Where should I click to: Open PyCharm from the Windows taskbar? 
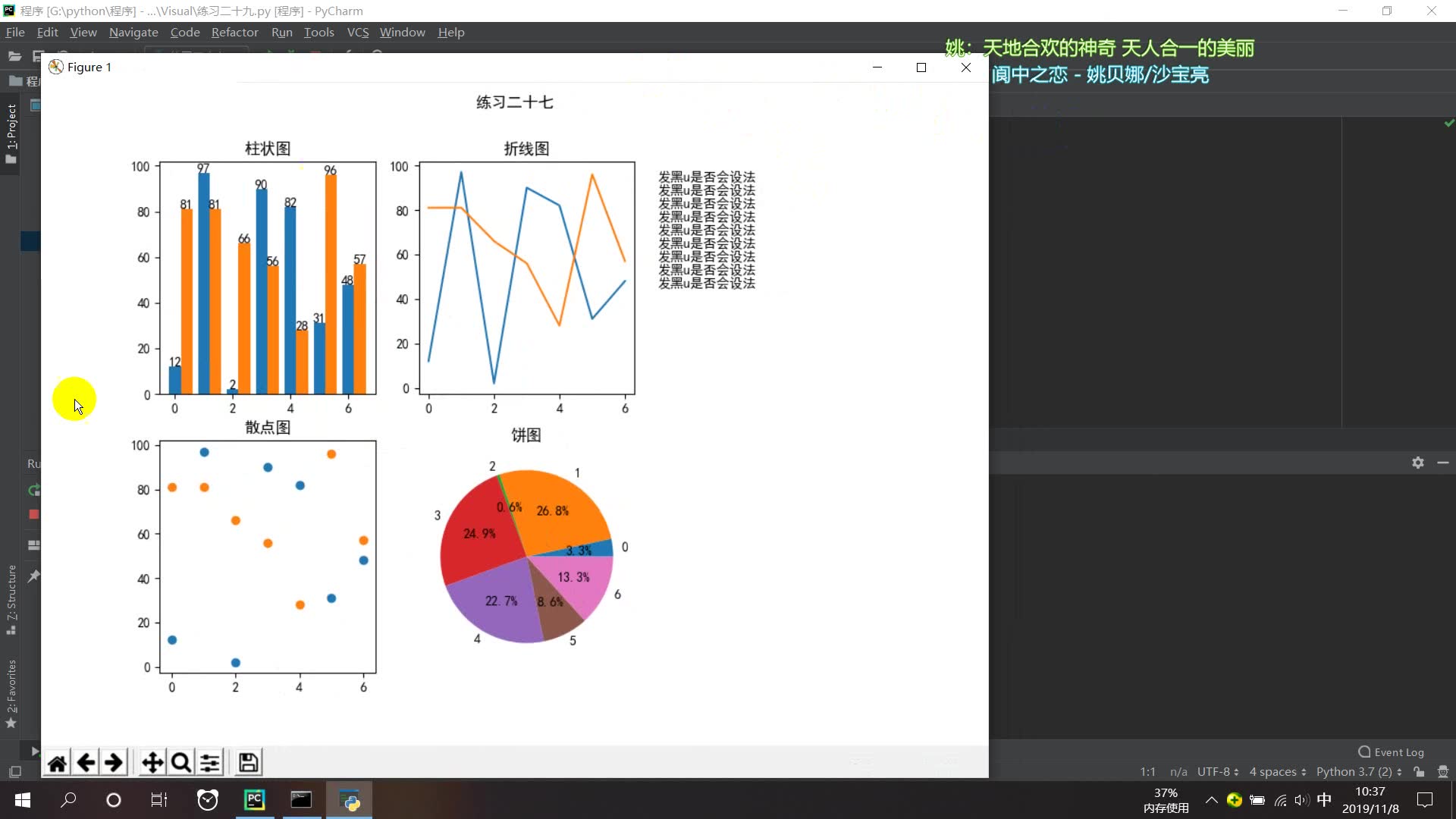coord(254,800)
